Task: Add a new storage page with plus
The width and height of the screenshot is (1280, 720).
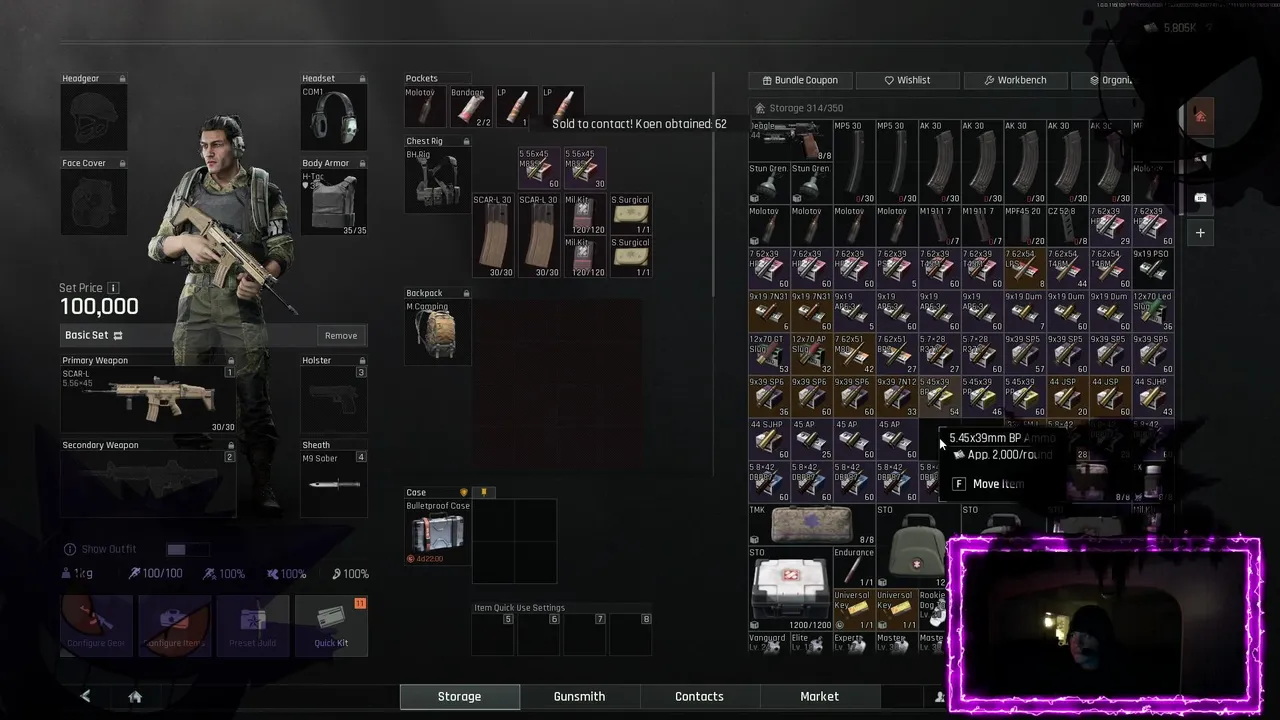Action: pos(1200,233)
